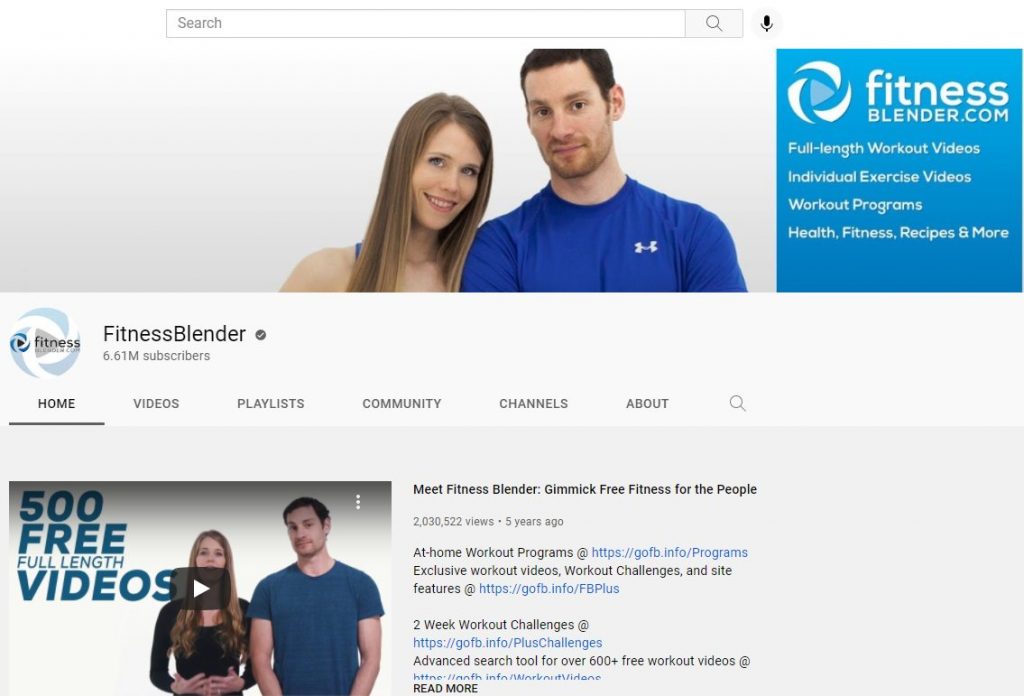View the Channels tab
The height and width of the screenshot is (696, 1024).
point(534,403)
